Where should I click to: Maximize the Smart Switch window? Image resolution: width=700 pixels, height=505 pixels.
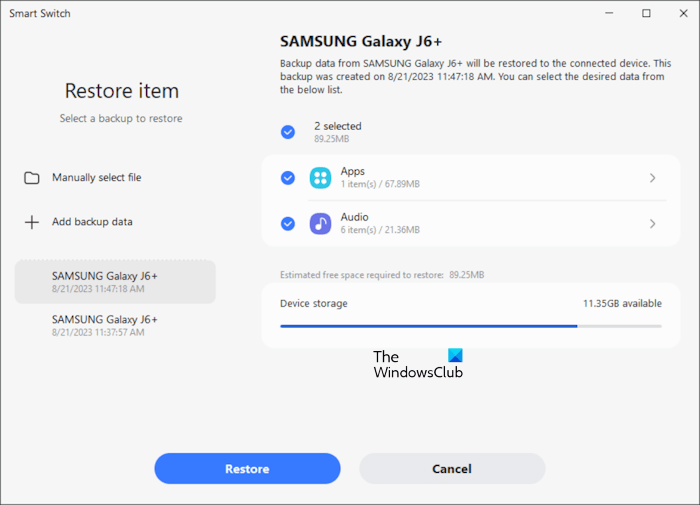pos(646,13)
